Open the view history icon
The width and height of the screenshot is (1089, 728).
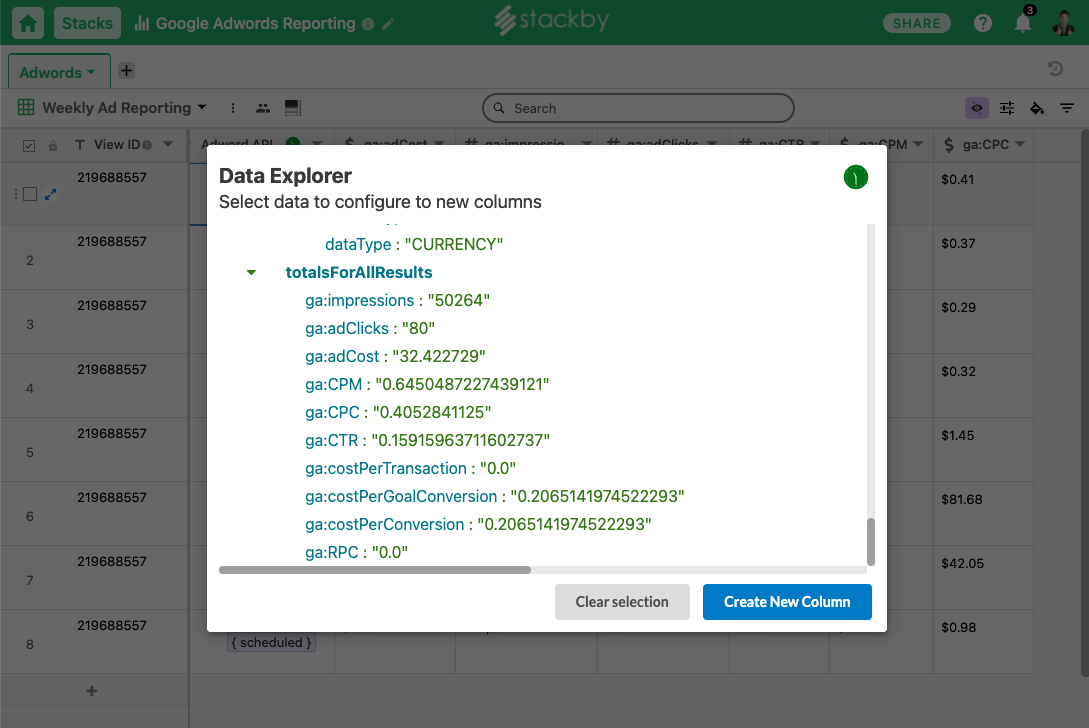tap(1055, 68)
